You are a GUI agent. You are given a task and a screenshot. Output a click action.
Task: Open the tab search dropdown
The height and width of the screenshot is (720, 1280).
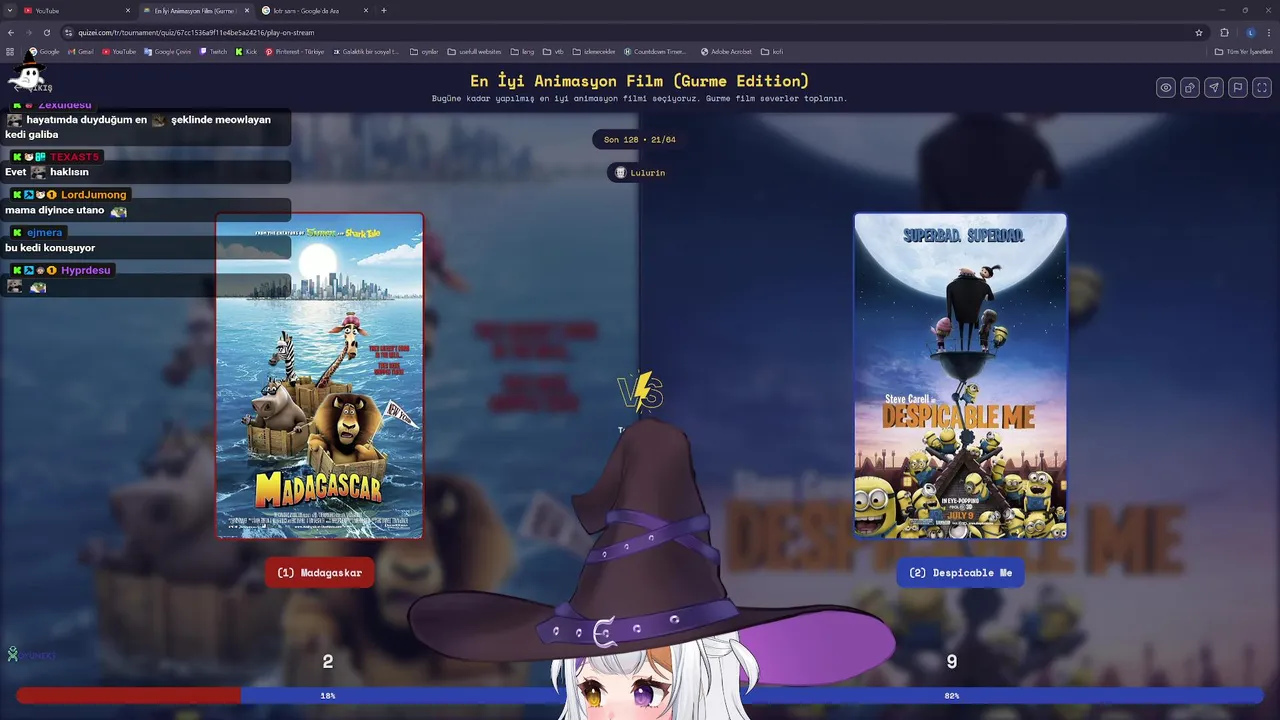tap(8, 10)
